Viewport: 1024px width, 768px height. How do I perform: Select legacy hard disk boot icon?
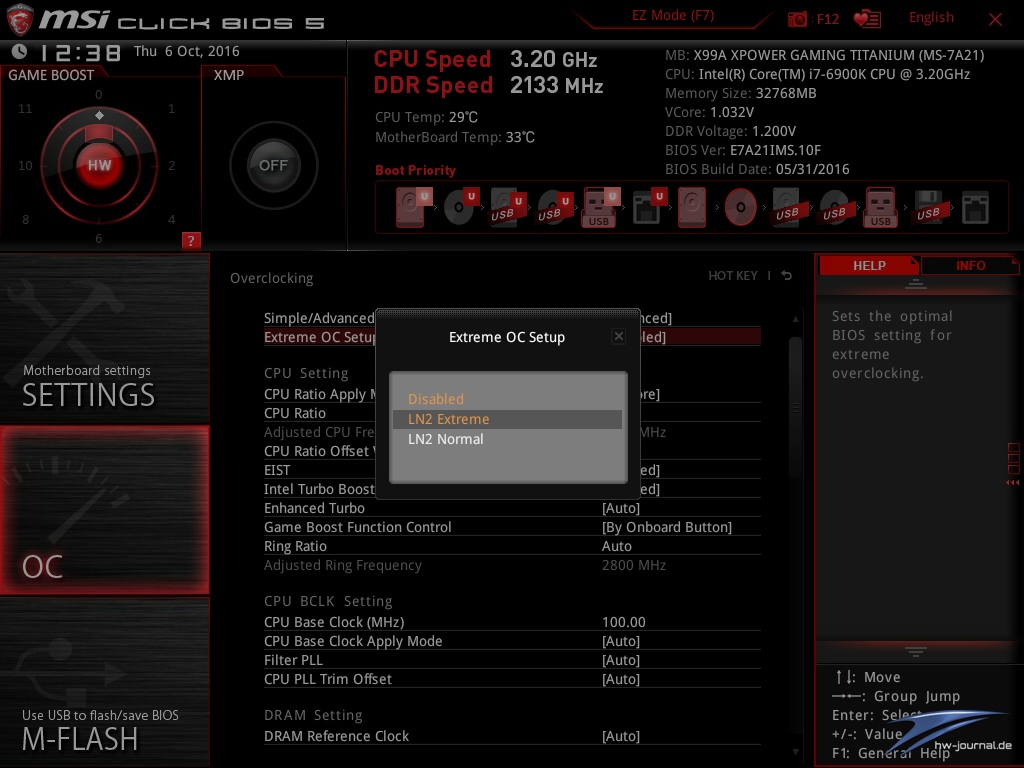pos(692,207)
